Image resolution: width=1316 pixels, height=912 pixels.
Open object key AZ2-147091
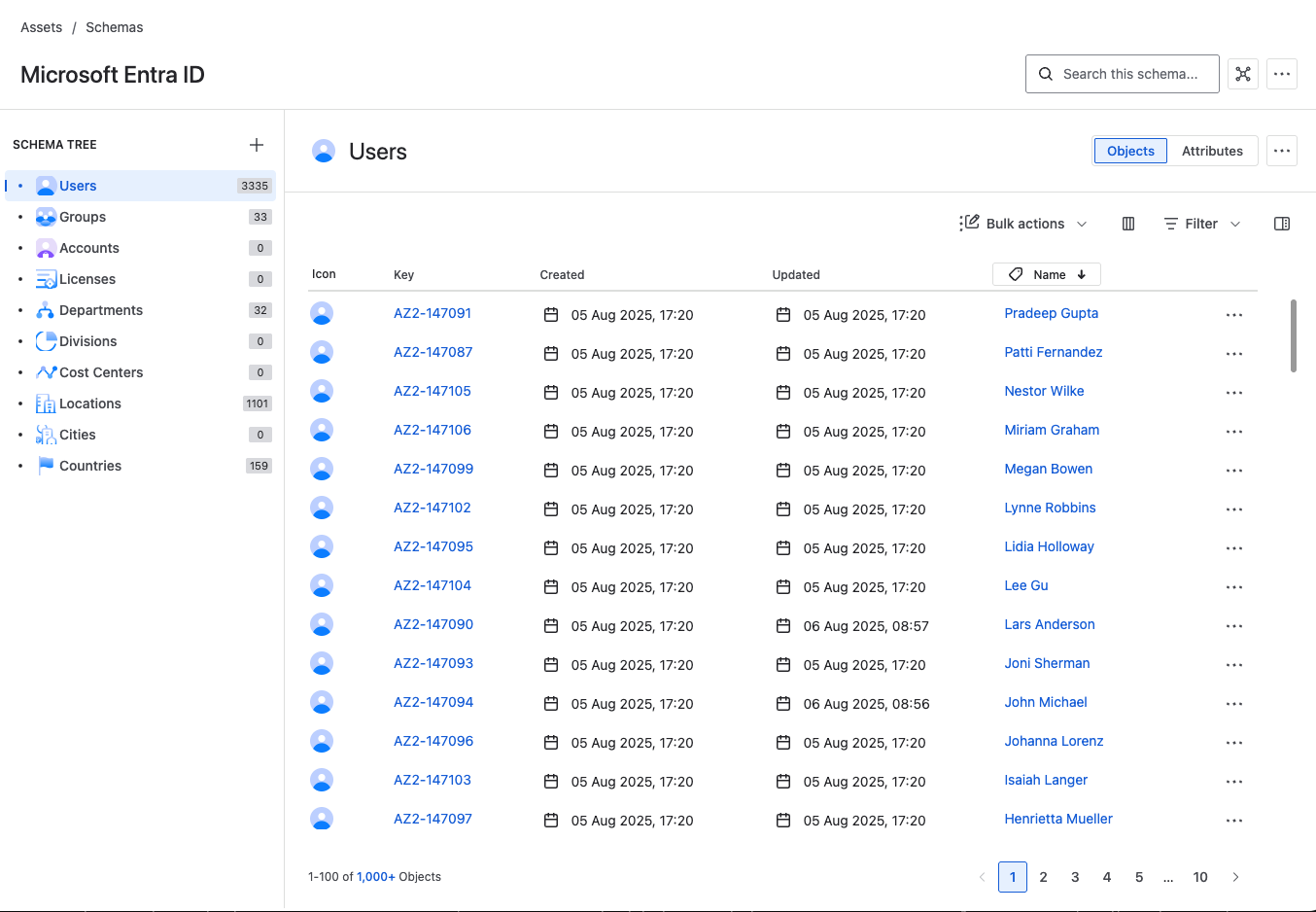point(433,313)
